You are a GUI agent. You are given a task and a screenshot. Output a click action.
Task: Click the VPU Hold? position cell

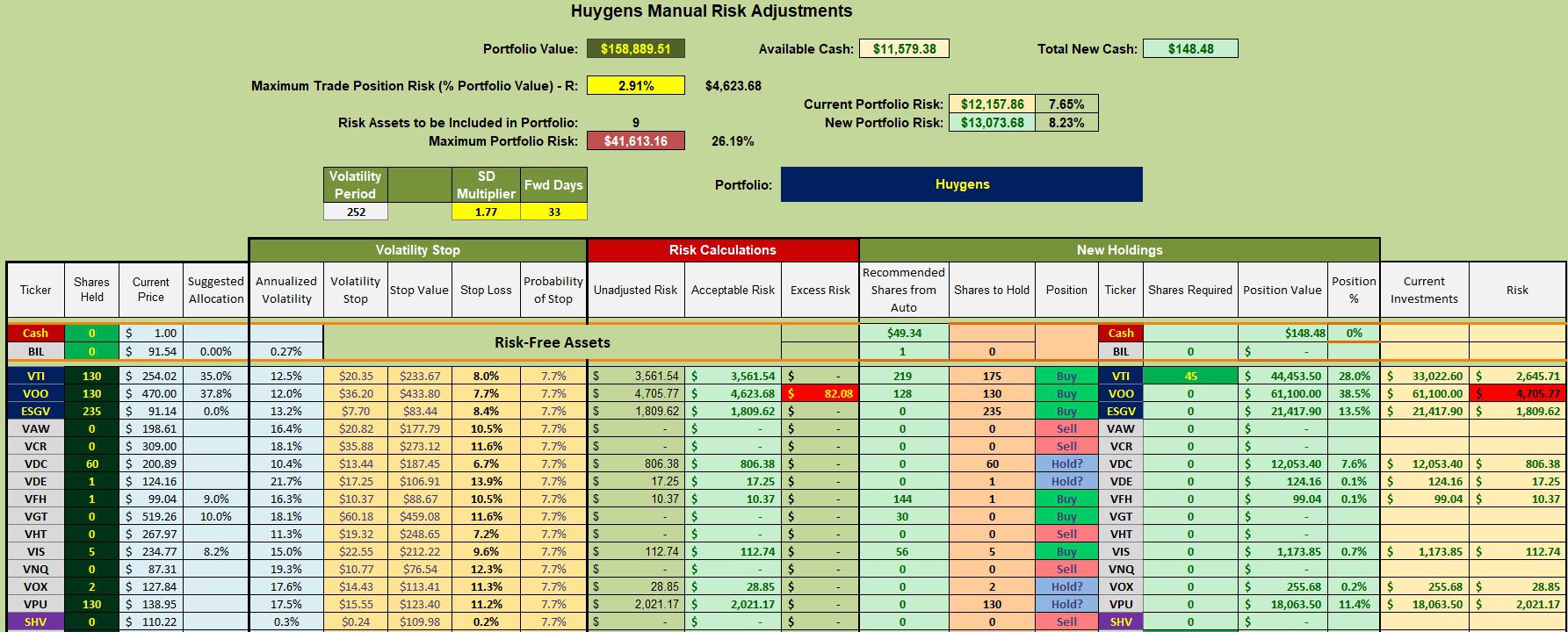[1066, 604]
